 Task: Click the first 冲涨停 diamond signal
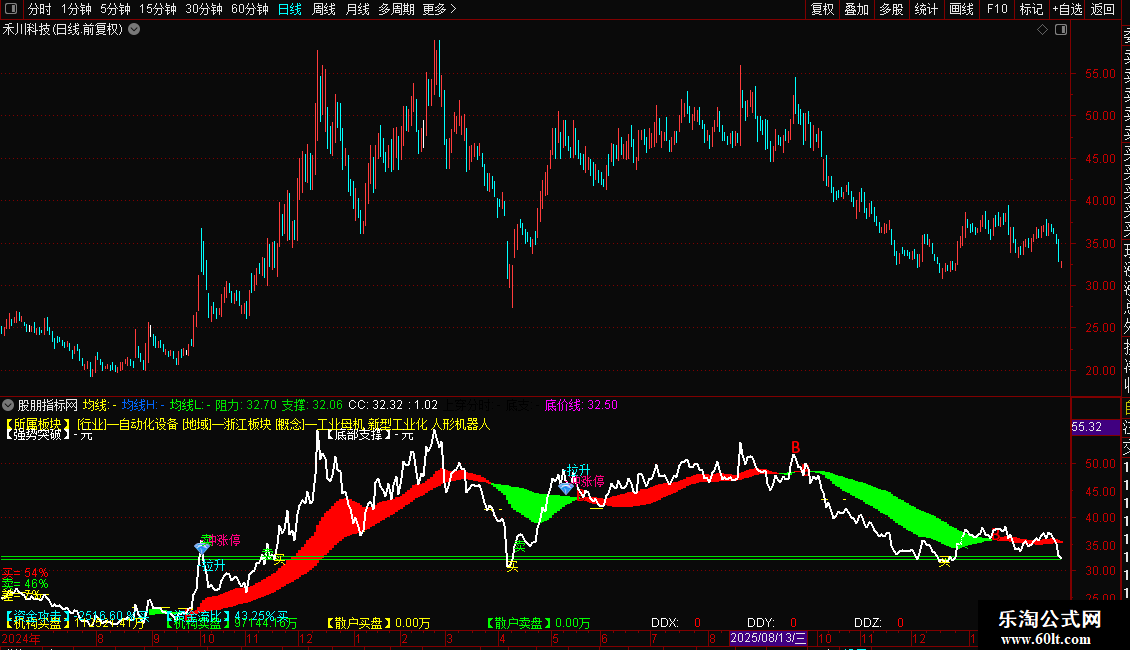(203, 548)
